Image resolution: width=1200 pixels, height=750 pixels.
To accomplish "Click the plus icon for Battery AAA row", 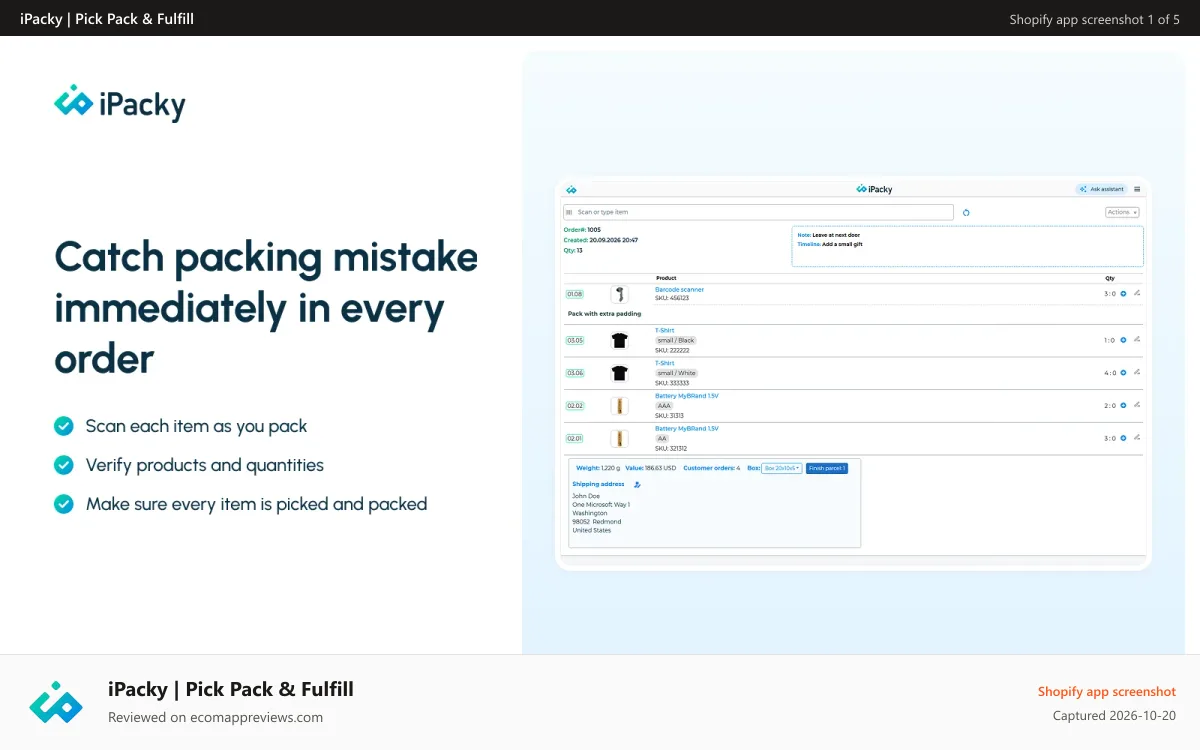I will [1123, 406].
